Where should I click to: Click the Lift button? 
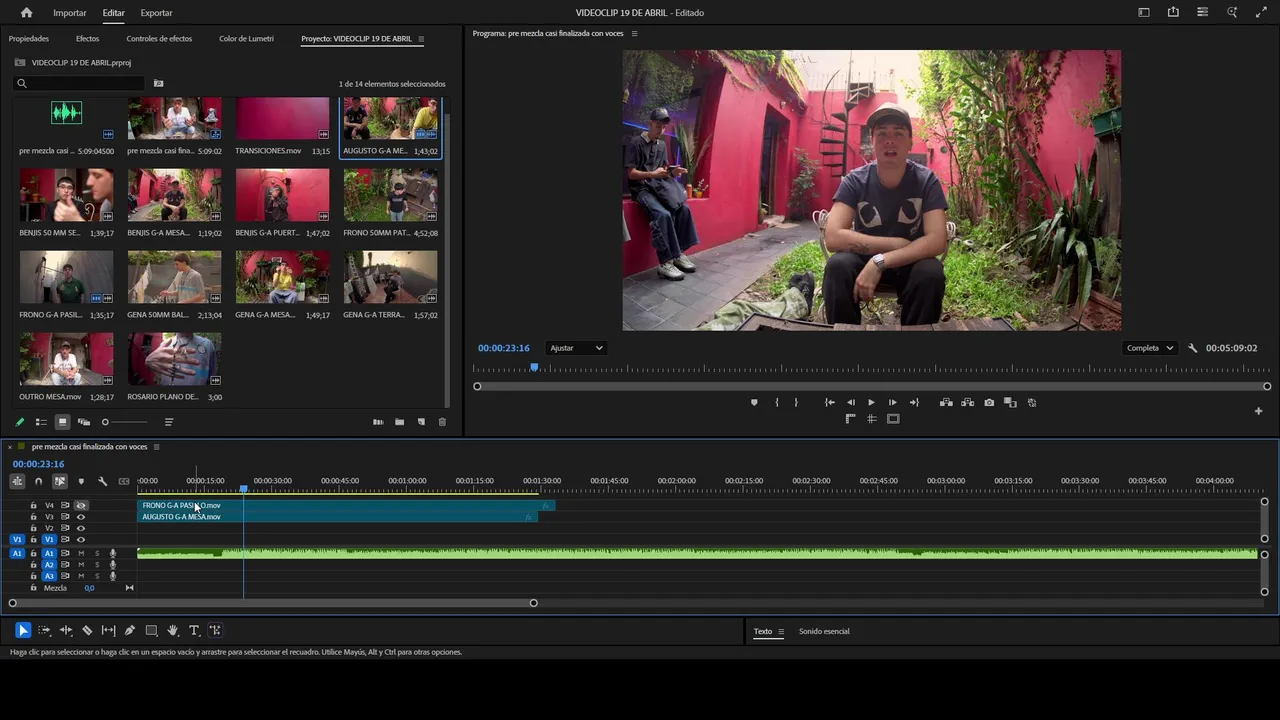946,403
